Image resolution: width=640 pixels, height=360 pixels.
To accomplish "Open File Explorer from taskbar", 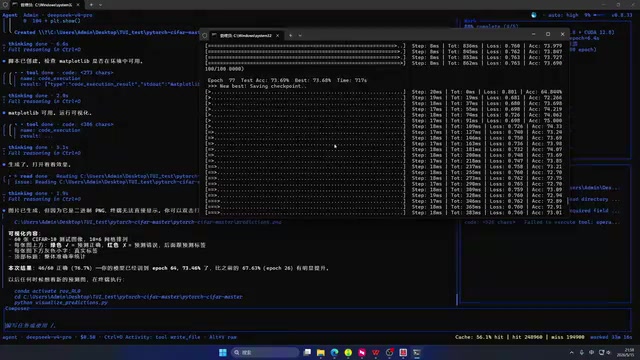I will (x=321, y=352).
